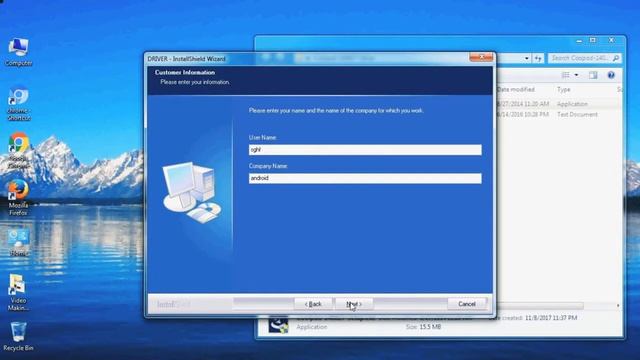Change view icon in Explorer toolbar

(x=566, y=75)
